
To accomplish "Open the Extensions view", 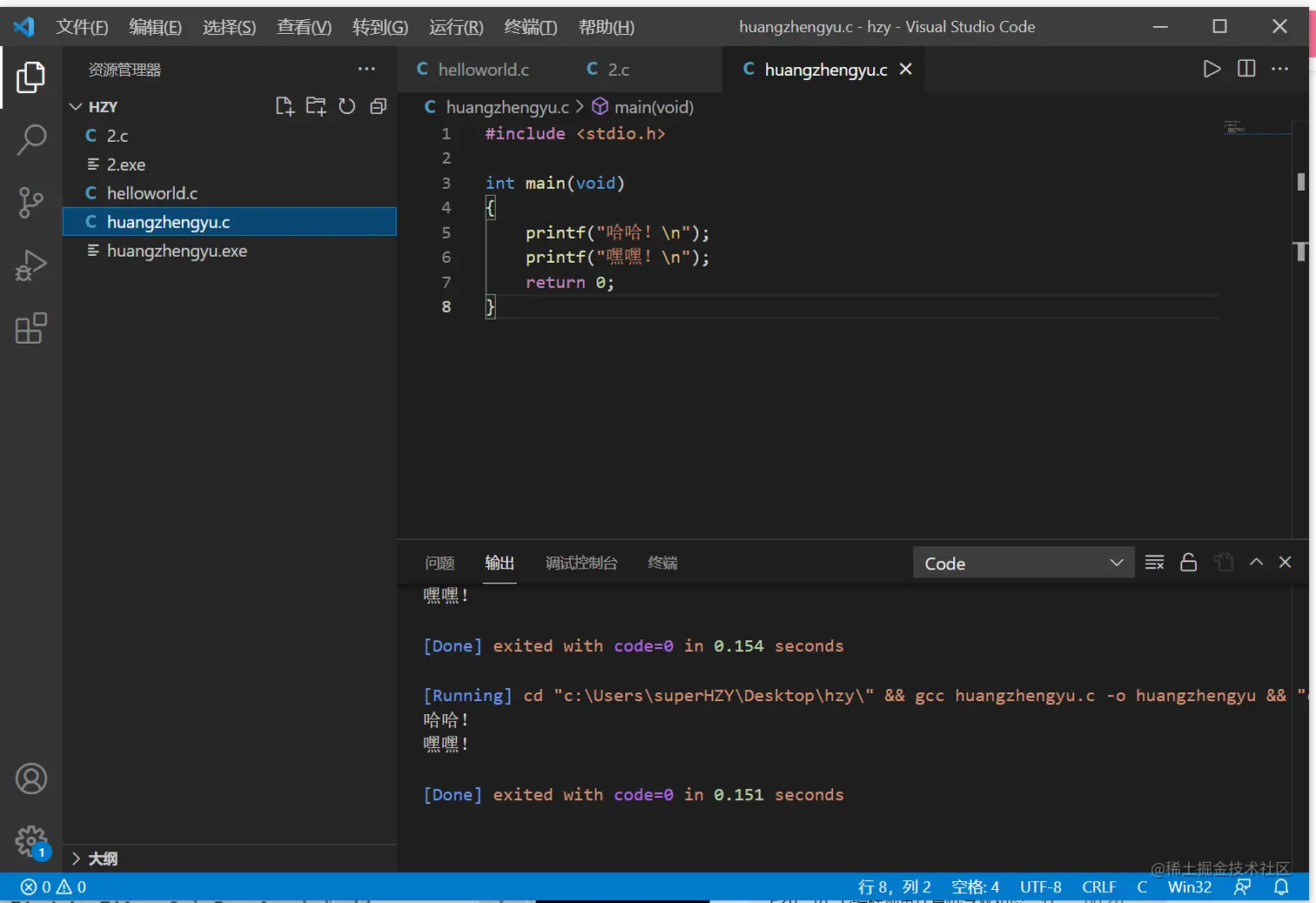I will (x=30, y=328).
